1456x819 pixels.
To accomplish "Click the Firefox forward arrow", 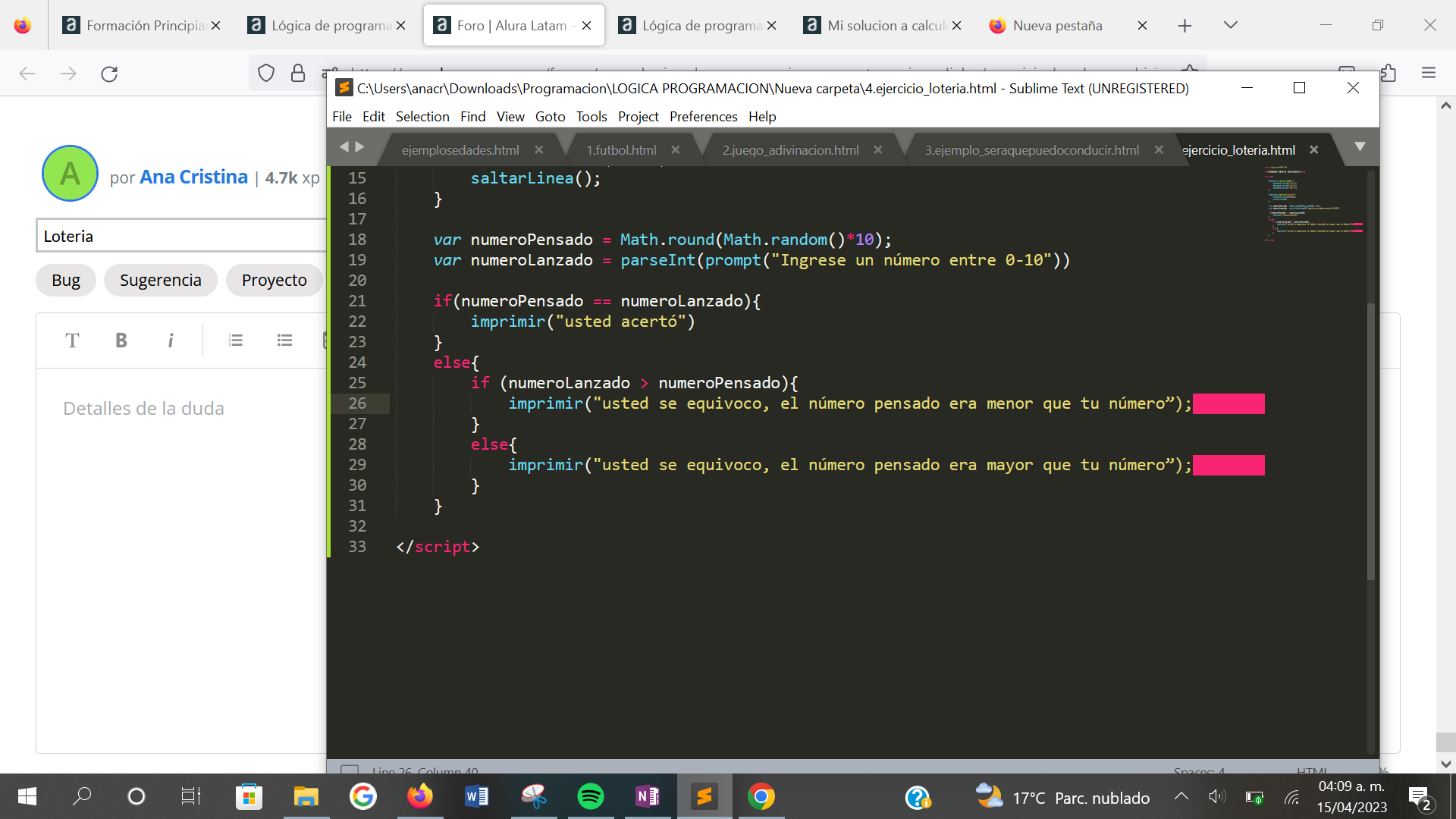I will [x=68, y=74].
